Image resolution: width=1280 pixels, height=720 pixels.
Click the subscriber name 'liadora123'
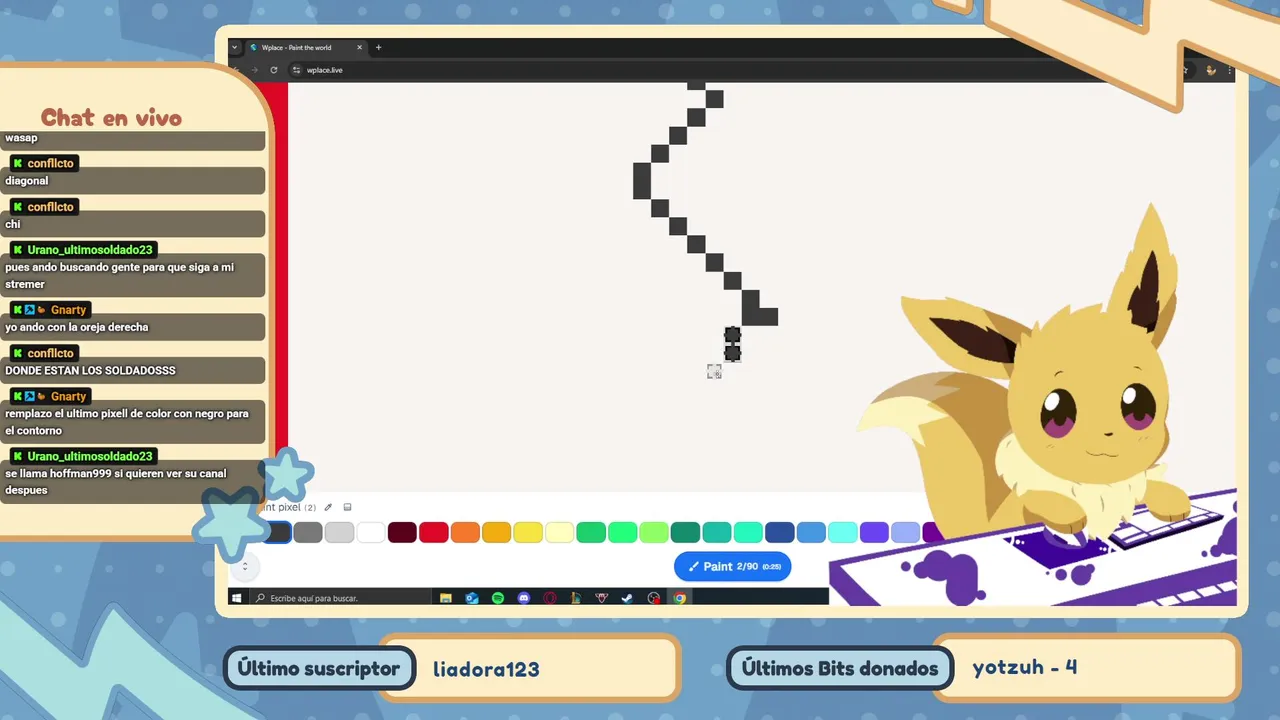(x=486, y=669)
